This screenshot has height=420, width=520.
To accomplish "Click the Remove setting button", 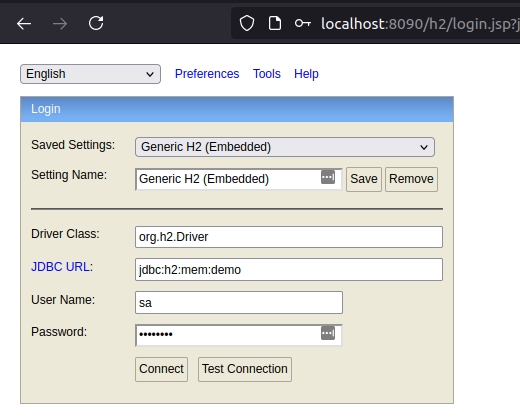I will click(411, 179).
